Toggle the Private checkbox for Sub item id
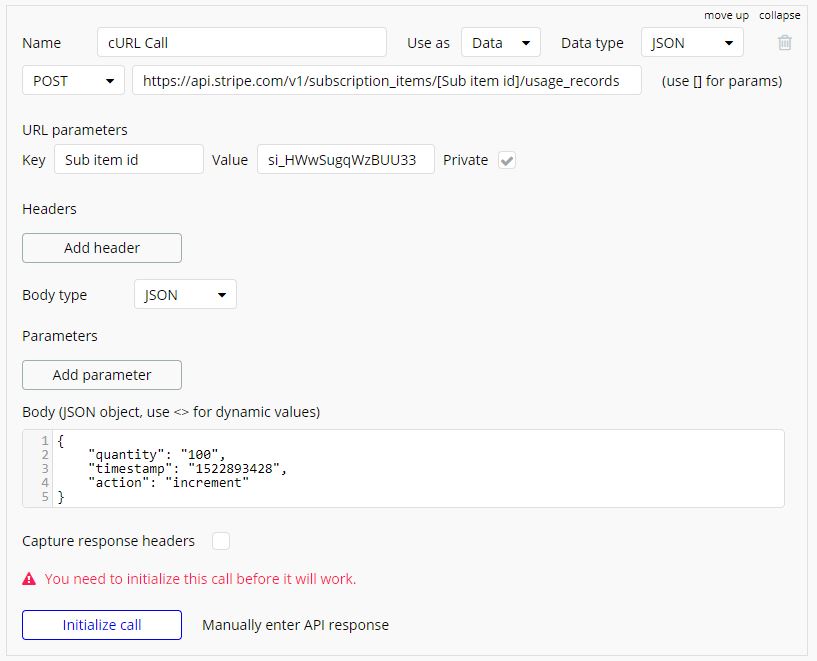 tap(507, 160)
